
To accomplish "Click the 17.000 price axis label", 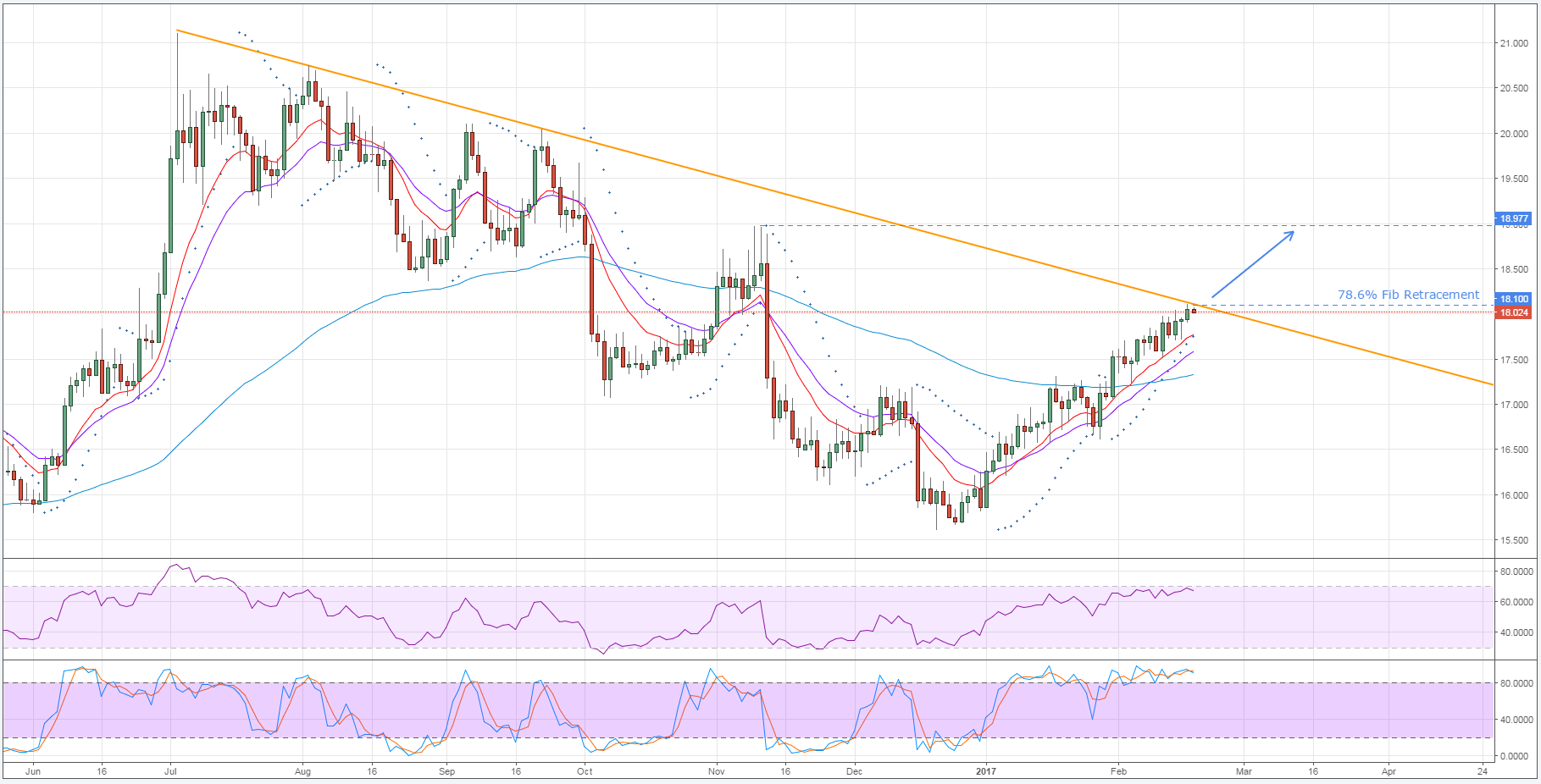I will 1514,405.
